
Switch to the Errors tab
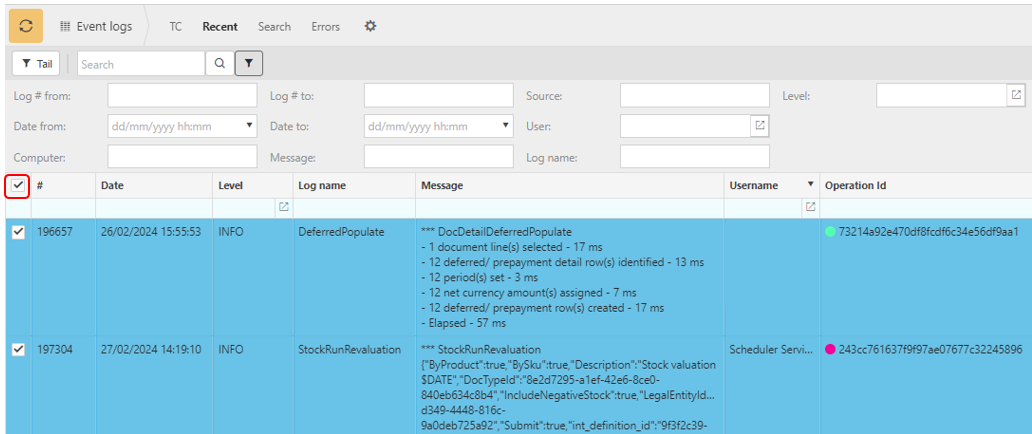click(325, 27)
